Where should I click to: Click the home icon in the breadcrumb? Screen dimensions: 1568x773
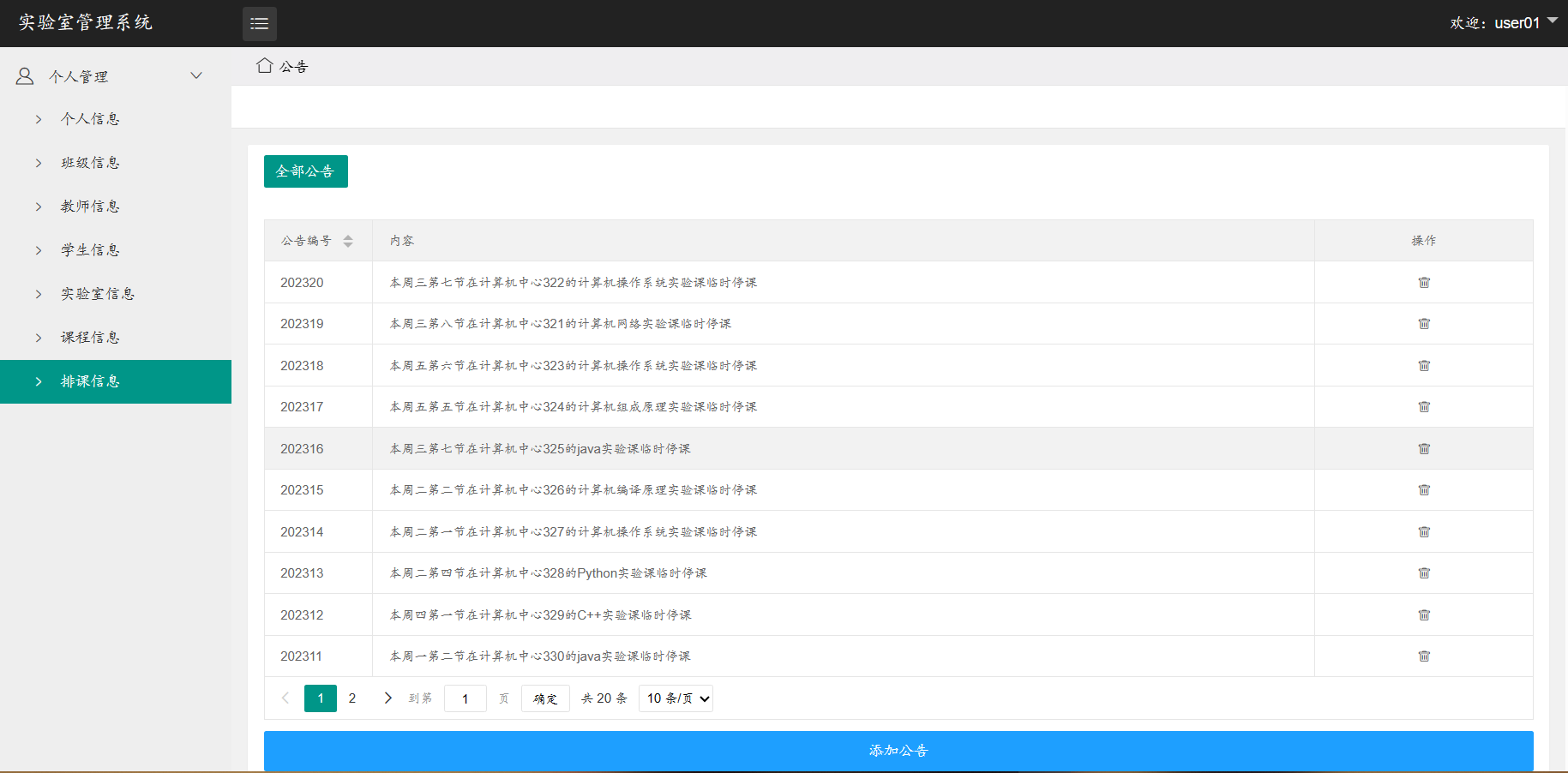(x=265, y=65)
